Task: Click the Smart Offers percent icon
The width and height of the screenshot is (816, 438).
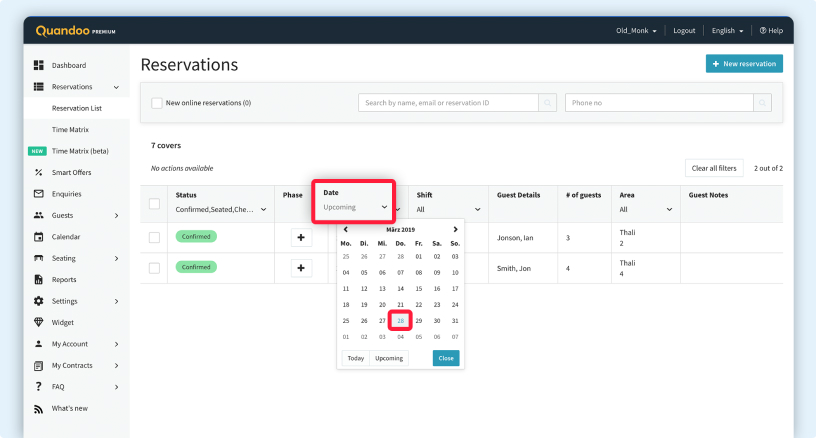Action: click(39, 172)
